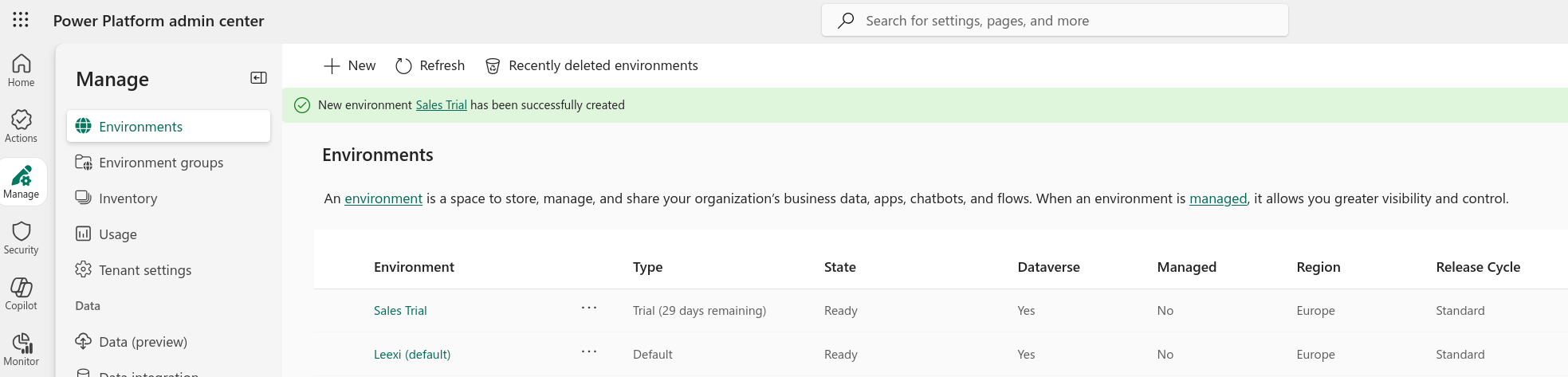Open Sales Trial environment in table
This screenshot has width=1568, height=377.
[400, 311]
